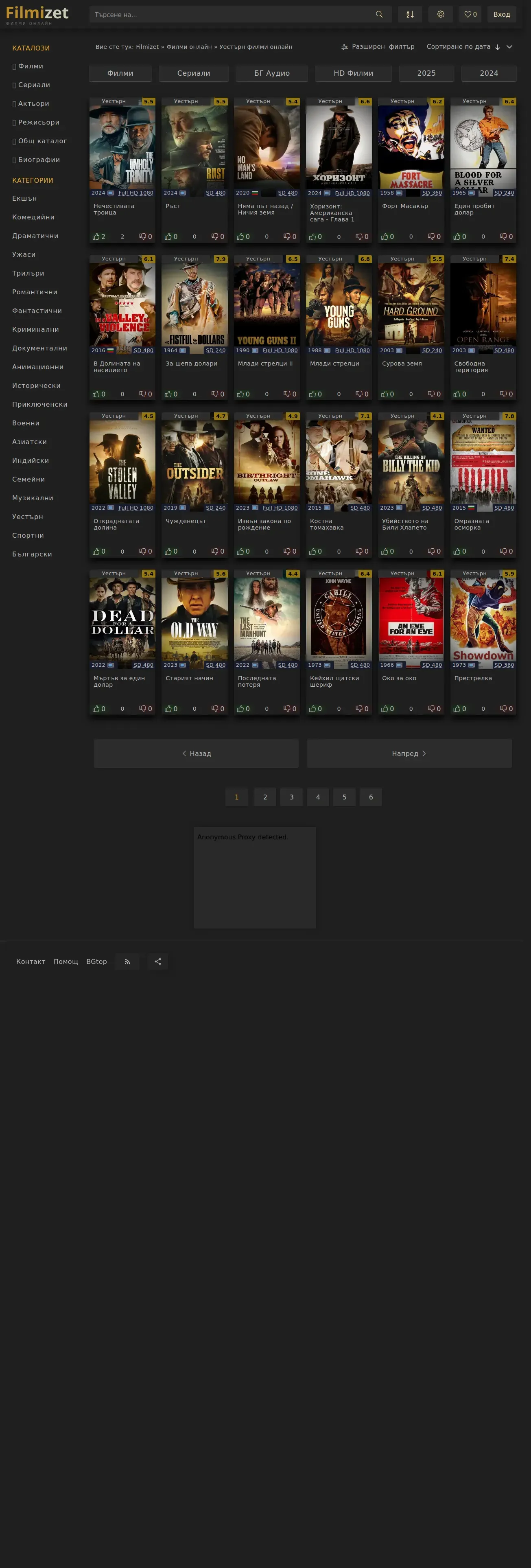Click Филми онлайн in the breadcrumb
Image resolution: width=531 pixels, height=1568 pixels.
click(189, 47)
